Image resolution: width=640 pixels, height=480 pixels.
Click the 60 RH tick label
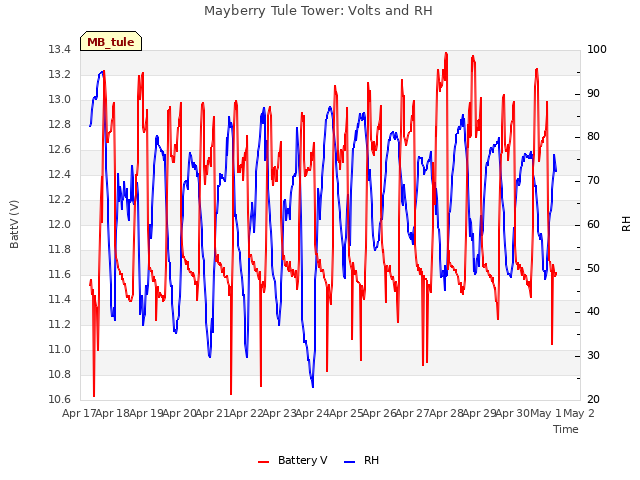593,224
